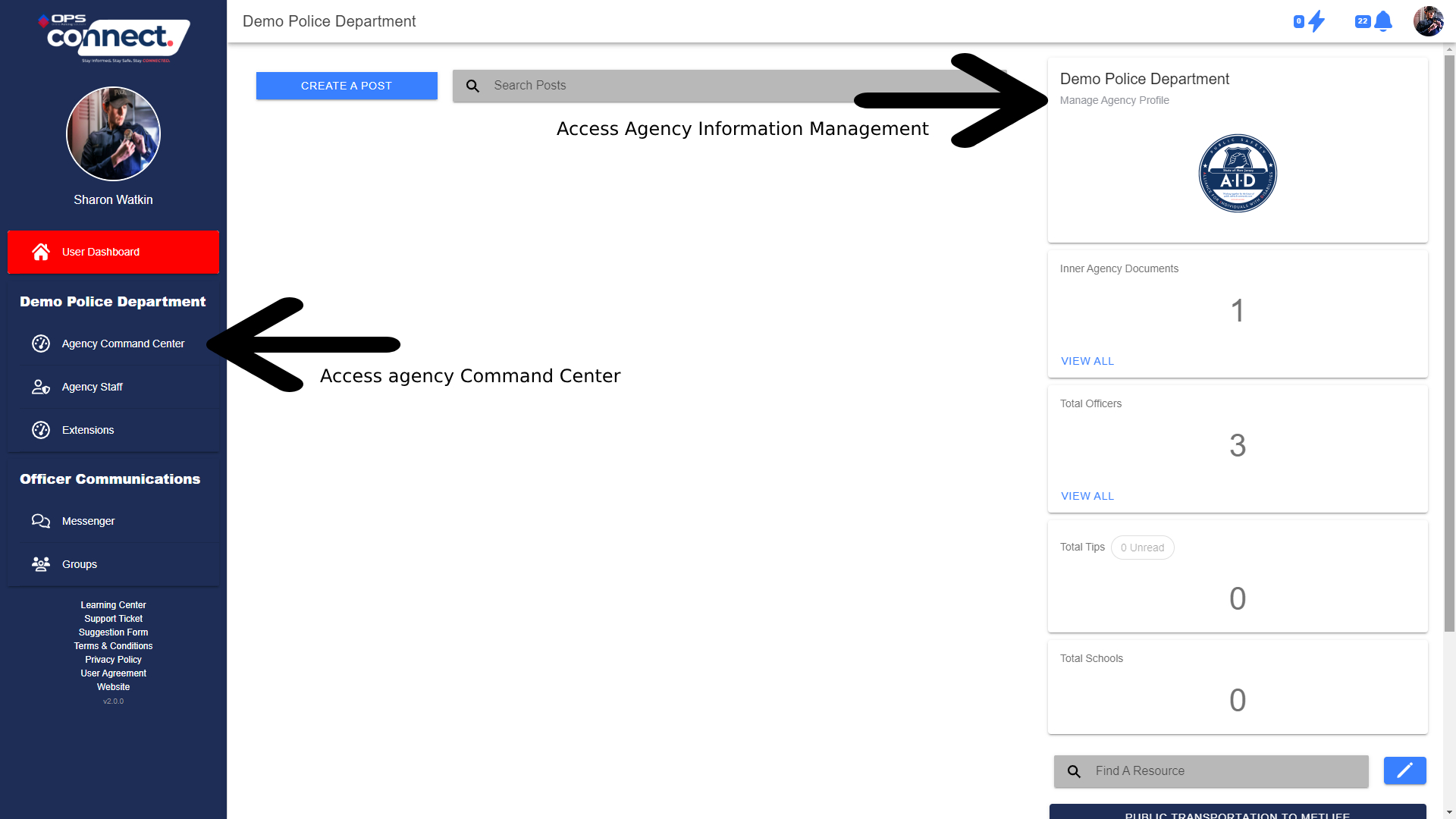This screenshot has height=819, width=1456.
Task: Open the Support Ticket link
Action: coord(113,619)
